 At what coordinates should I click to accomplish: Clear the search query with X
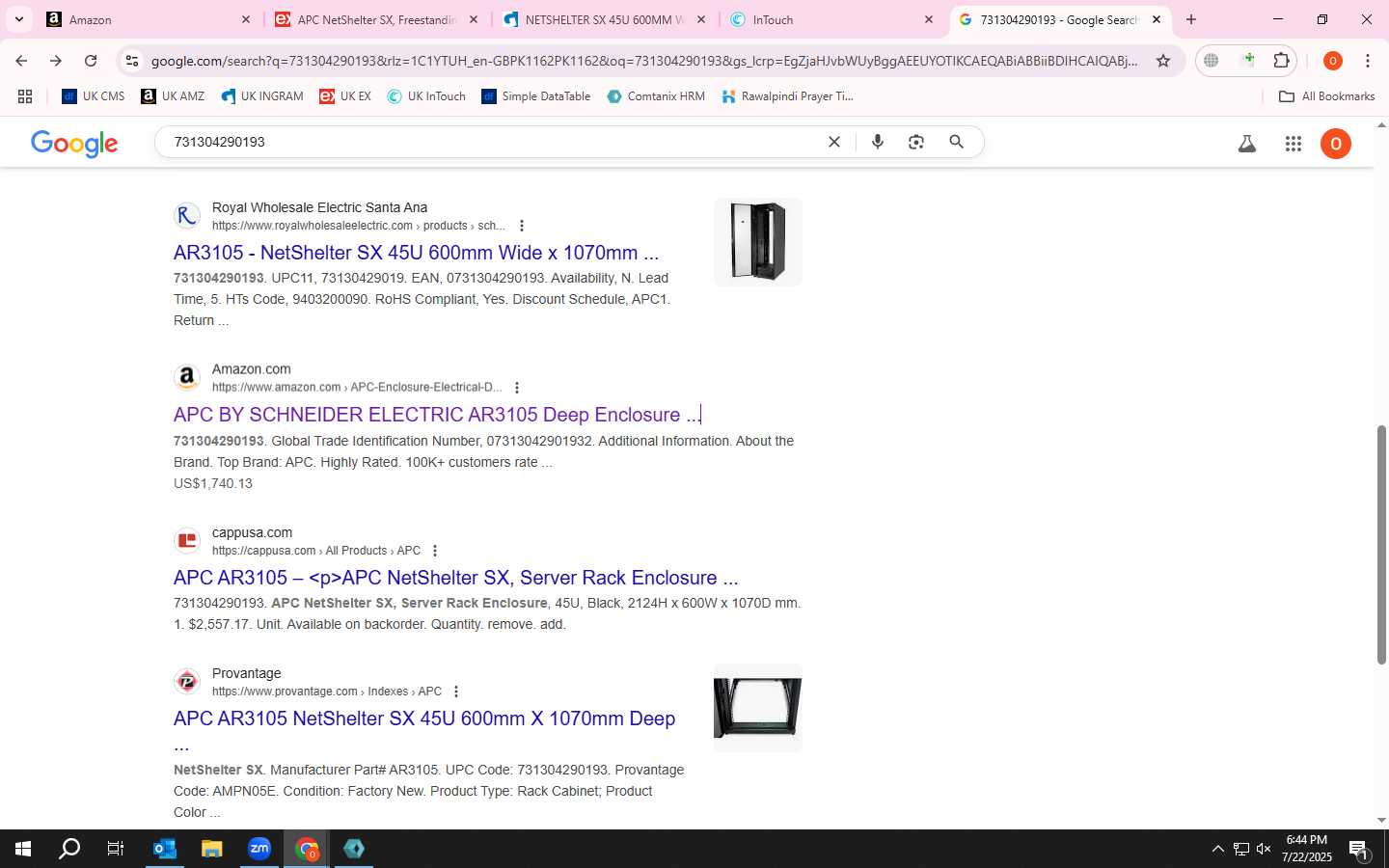834,142
